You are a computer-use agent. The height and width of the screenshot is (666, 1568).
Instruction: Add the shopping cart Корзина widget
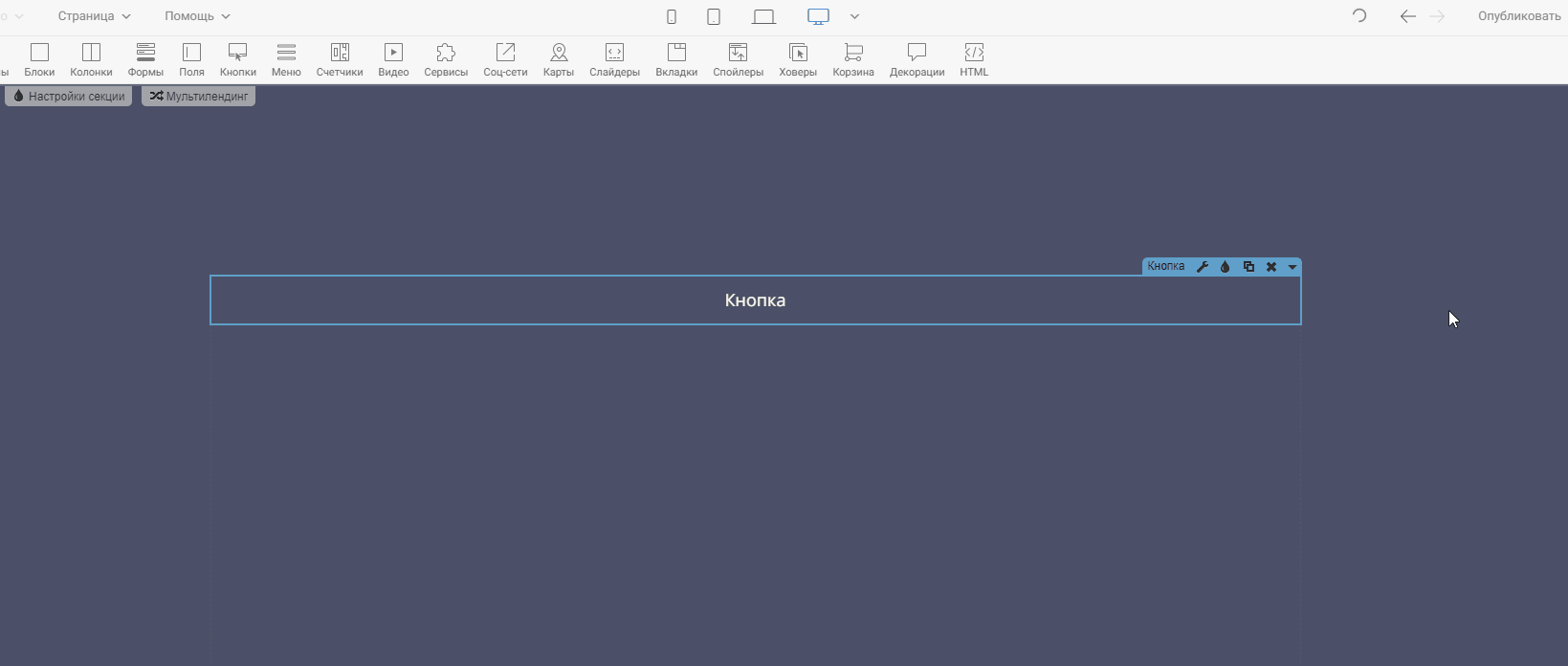[853, 58]
